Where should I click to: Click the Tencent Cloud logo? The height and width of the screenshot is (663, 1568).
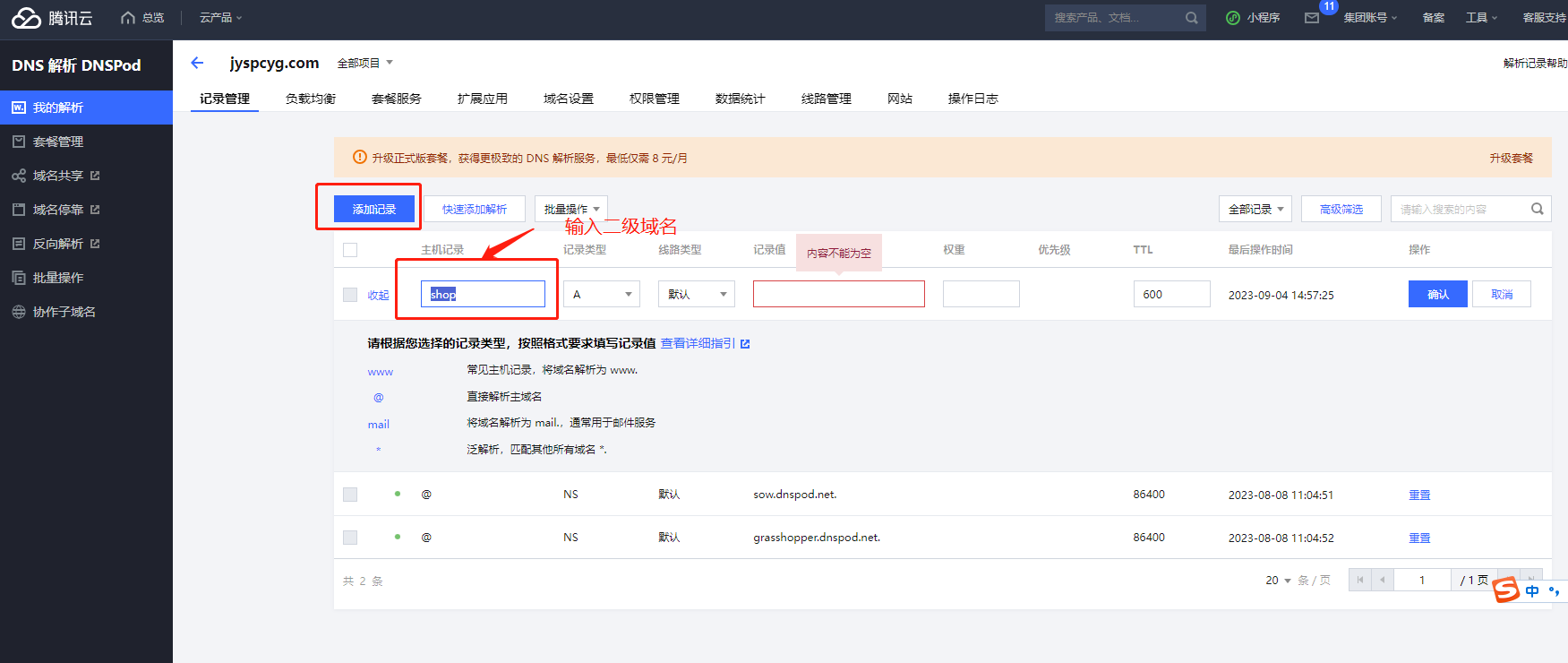click(x=27, y=18)
